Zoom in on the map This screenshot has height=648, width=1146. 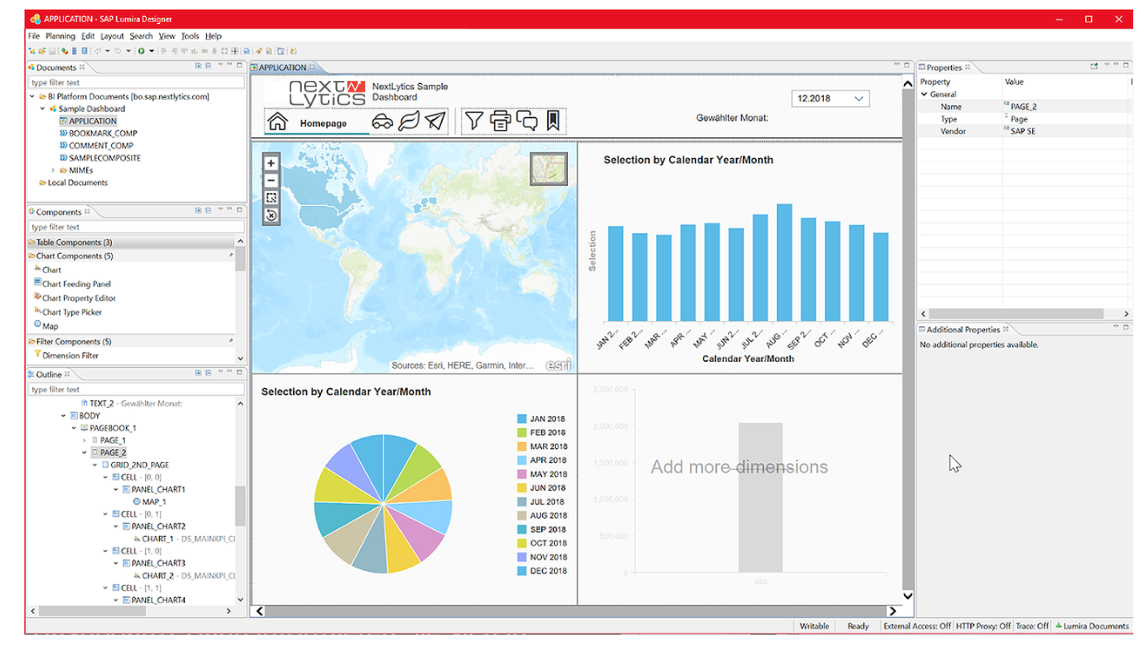pyautogui.click(x=271, y=164)
